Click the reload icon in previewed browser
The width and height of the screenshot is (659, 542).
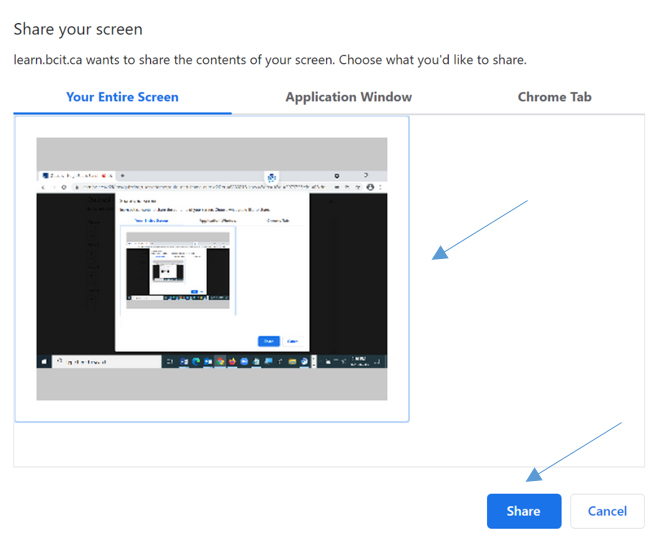64,187
